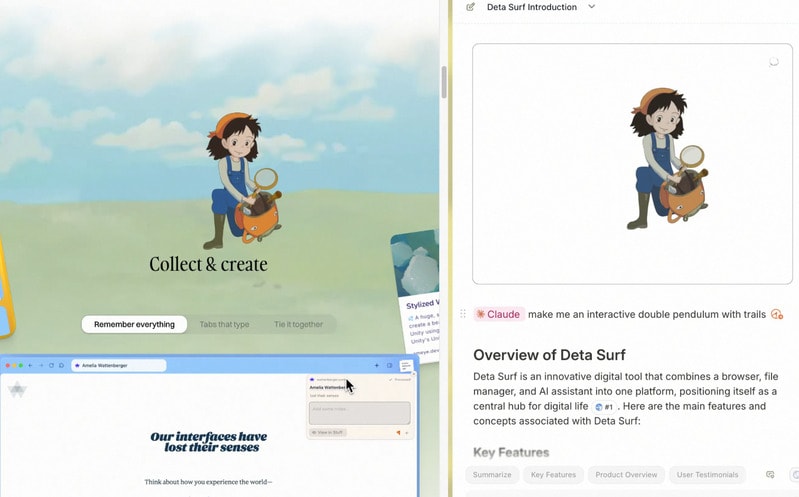Image resolution: width=799 pixels, height=497 pixels.
Task: Click the girl illustration in the note card
Action: [667, 158]
